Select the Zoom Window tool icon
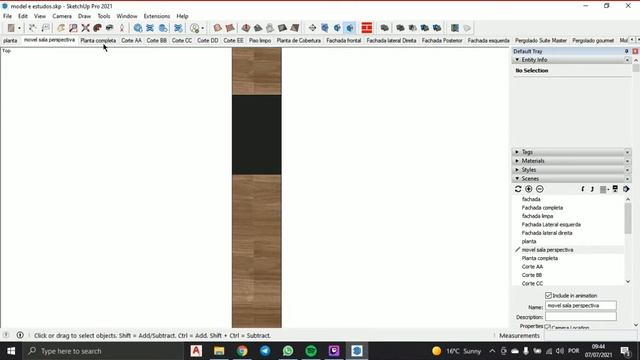The height and width of the screenshot is (360, 640). [73, 28]
